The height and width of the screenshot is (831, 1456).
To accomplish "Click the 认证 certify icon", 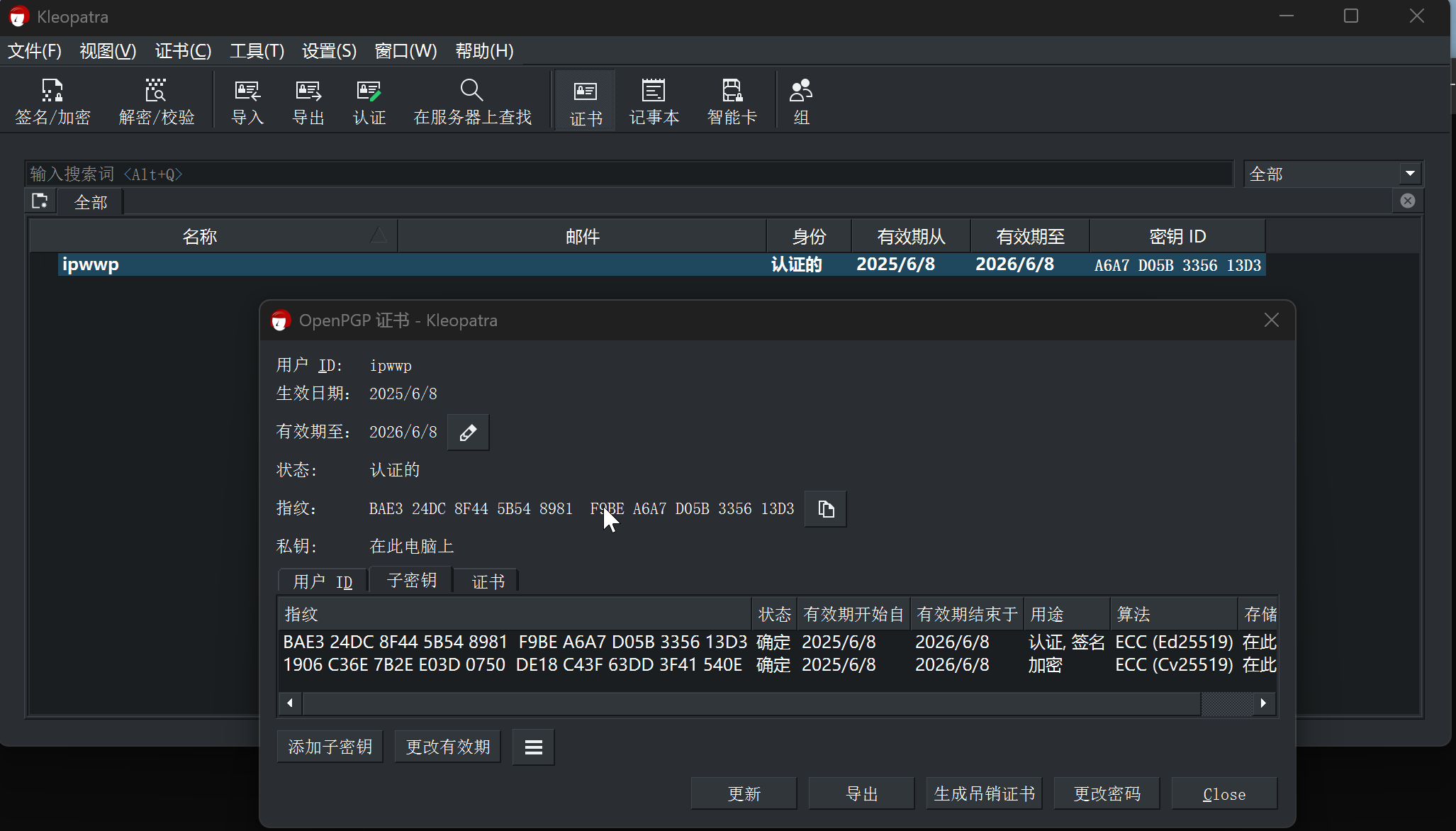I will coord(369,101).
